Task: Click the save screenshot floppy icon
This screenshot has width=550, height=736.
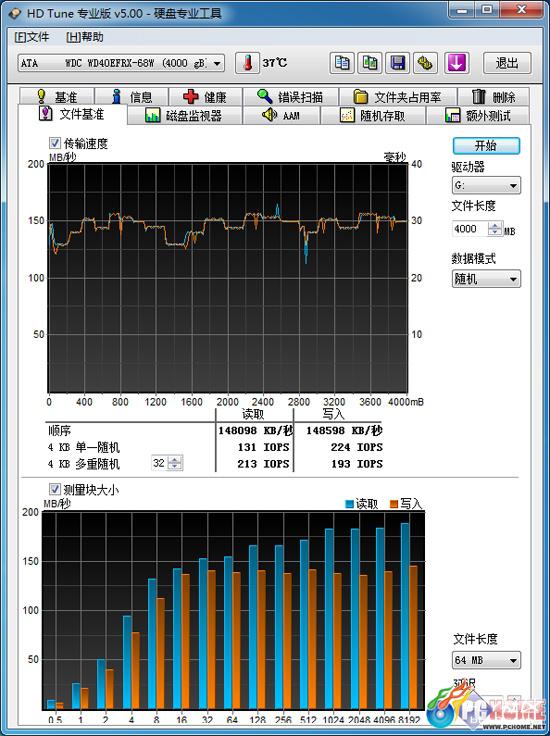Action: point(397,63)
